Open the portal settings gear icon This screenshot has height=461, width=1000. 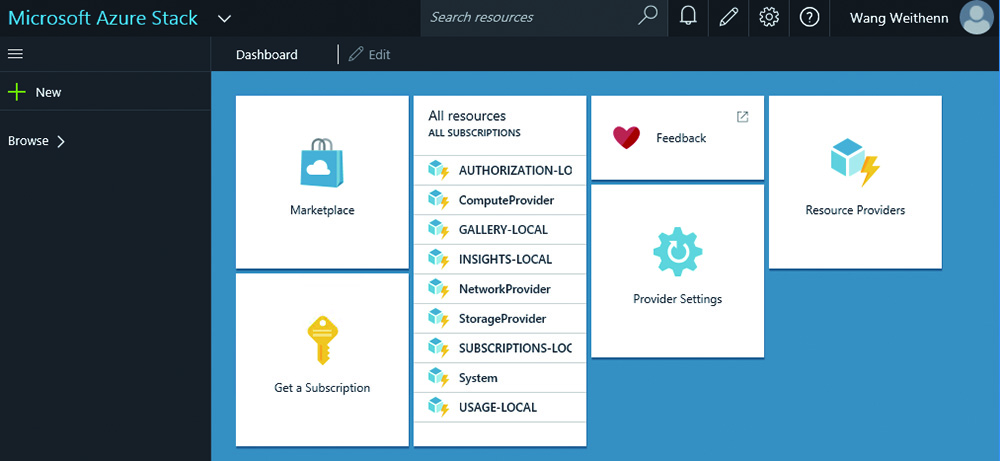tap(769, 17)
